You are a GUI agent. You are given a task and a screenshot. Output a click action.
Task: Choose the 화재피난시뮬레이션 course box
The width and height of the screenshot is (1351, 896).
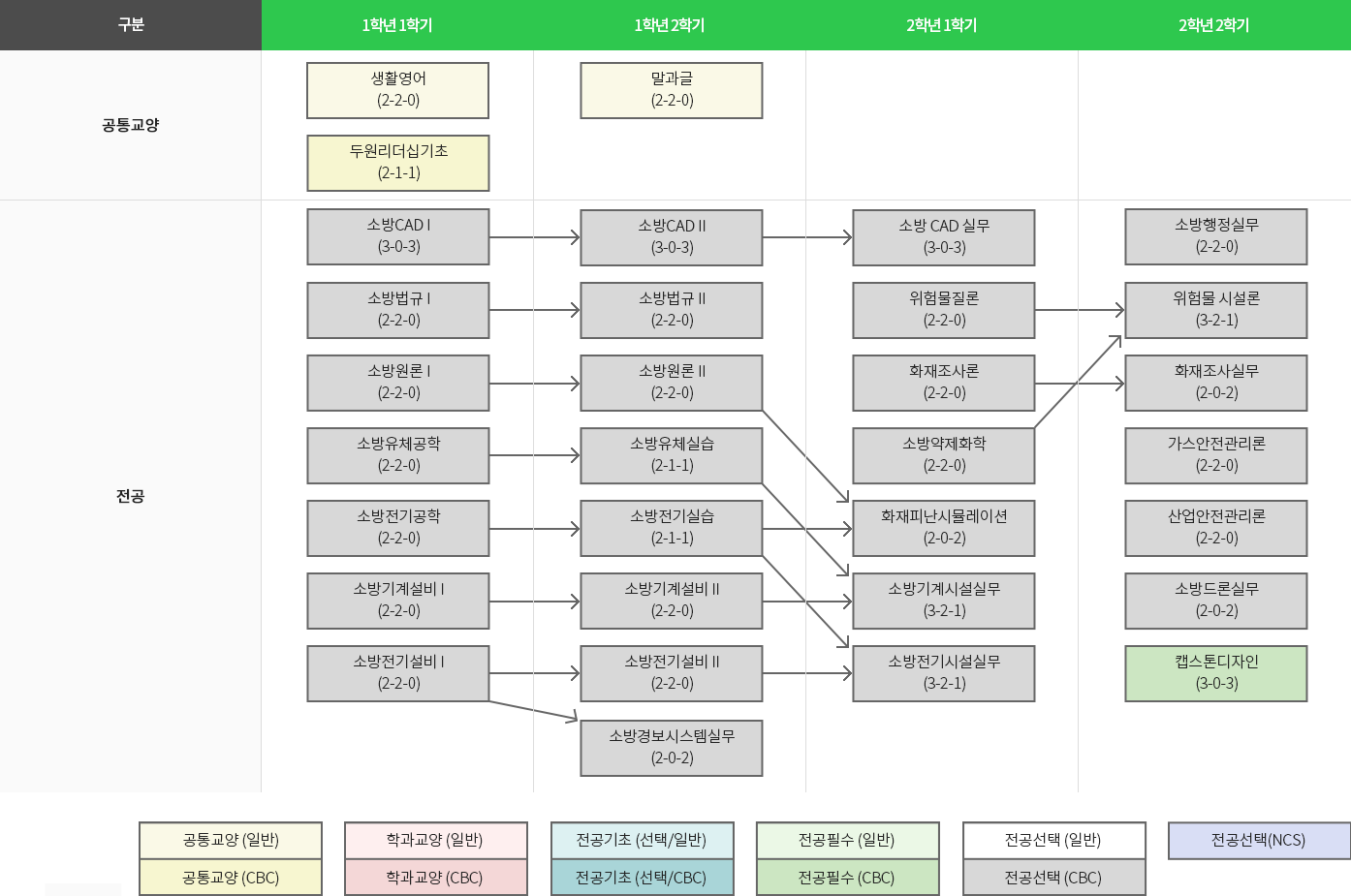pyautogui.click(x=944, y=528)
